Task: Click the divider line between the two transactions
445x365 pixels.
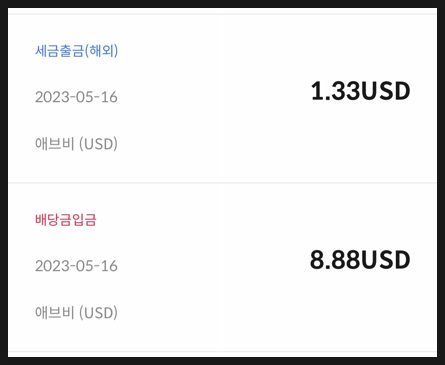Action: tap(222, 183)
